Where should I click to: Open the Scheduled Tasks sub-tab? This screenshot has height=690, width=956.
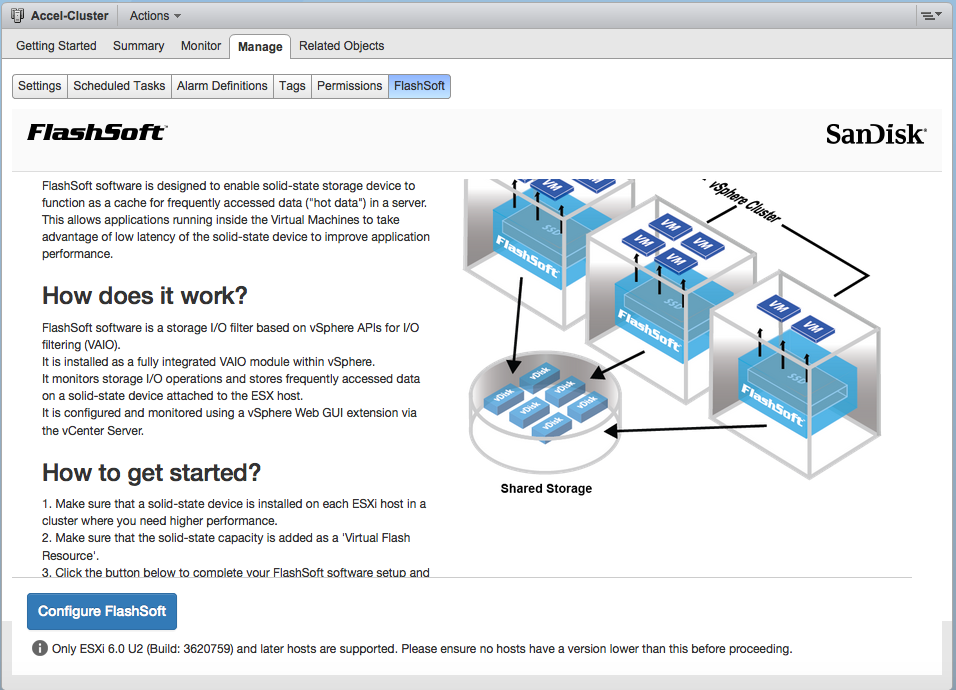(x=119, y=86)
